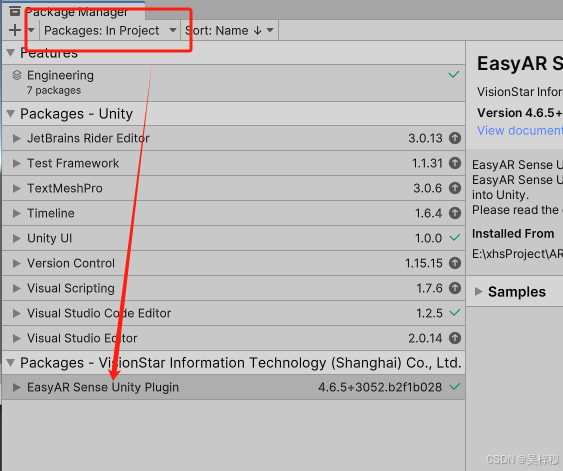
Task: Expand the Samples section
Action: [478, 292]
